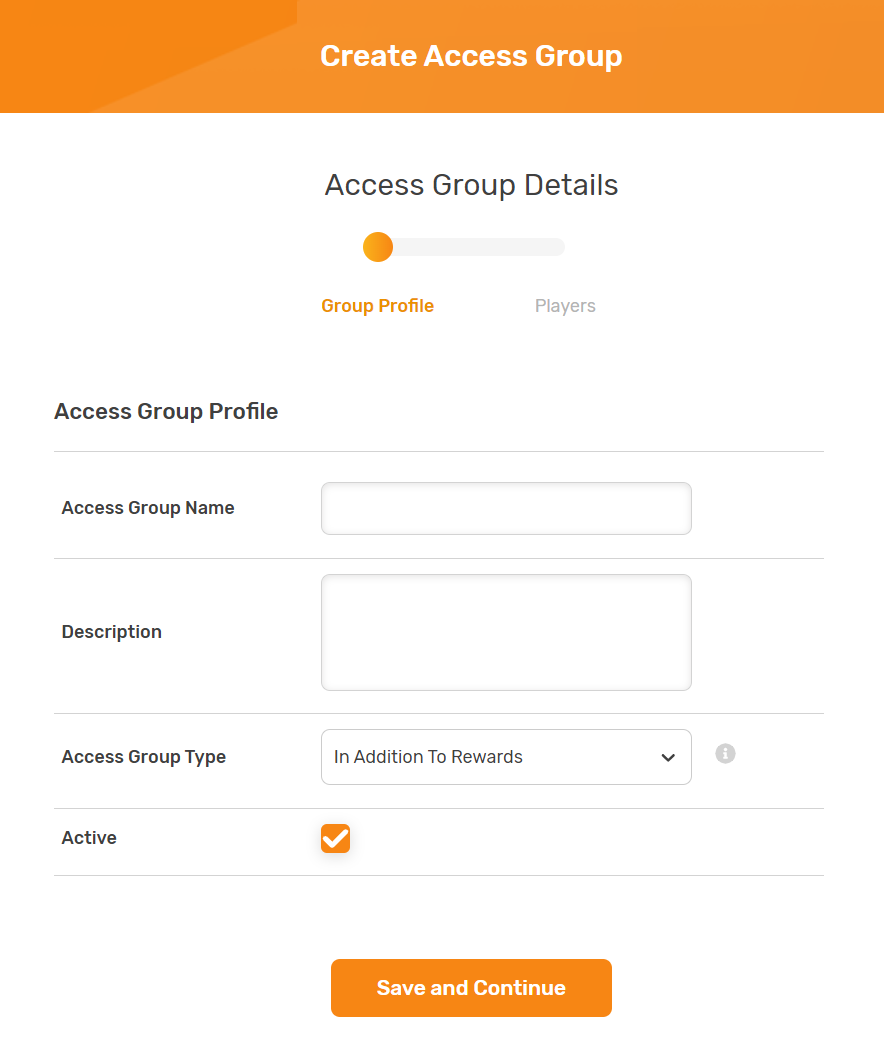Click inside the Access Group Name field

505,508
